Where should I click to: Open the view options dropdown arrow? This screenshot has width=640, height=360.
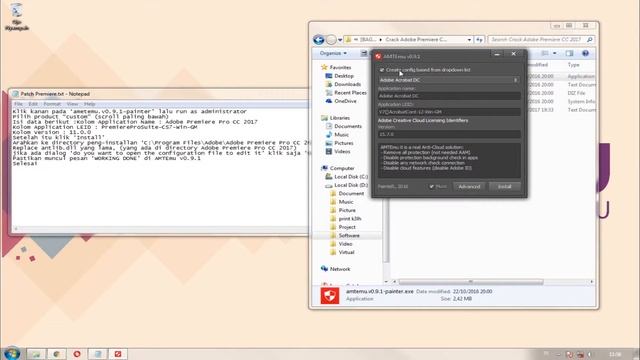click(554, 53)
